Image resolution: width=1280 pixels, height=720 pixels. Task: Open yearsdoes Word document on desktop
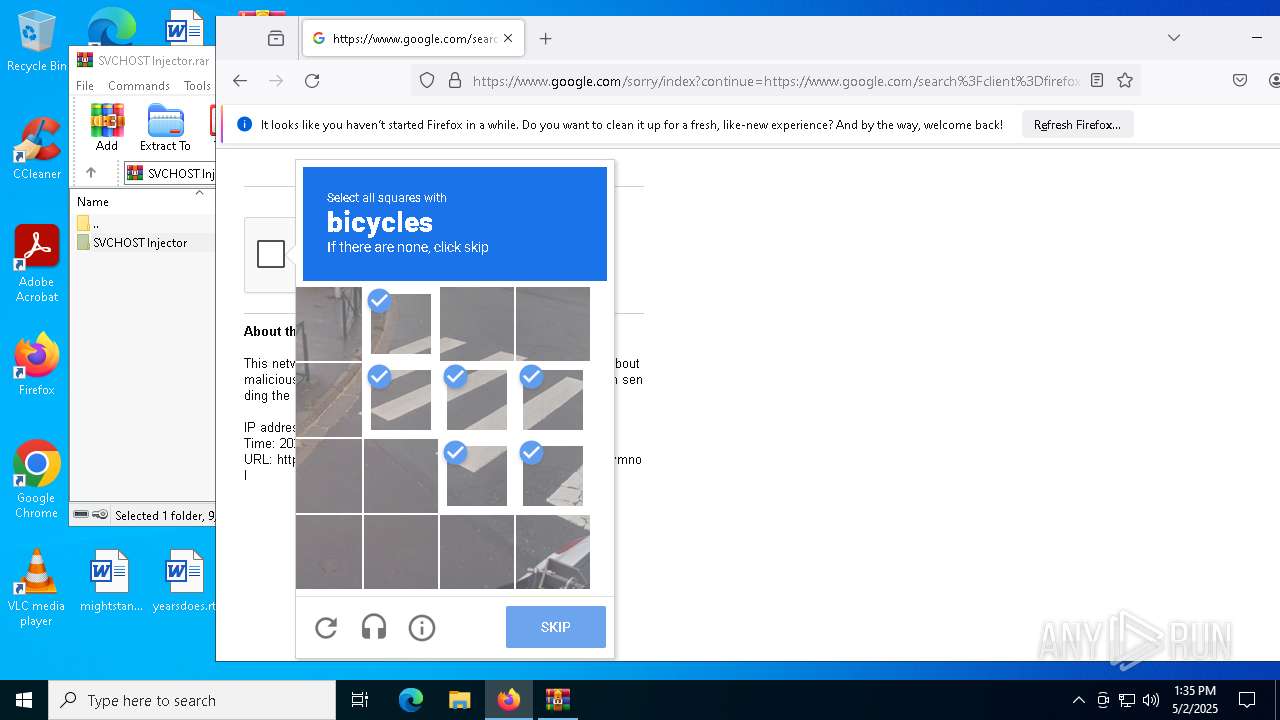(184, 580)
